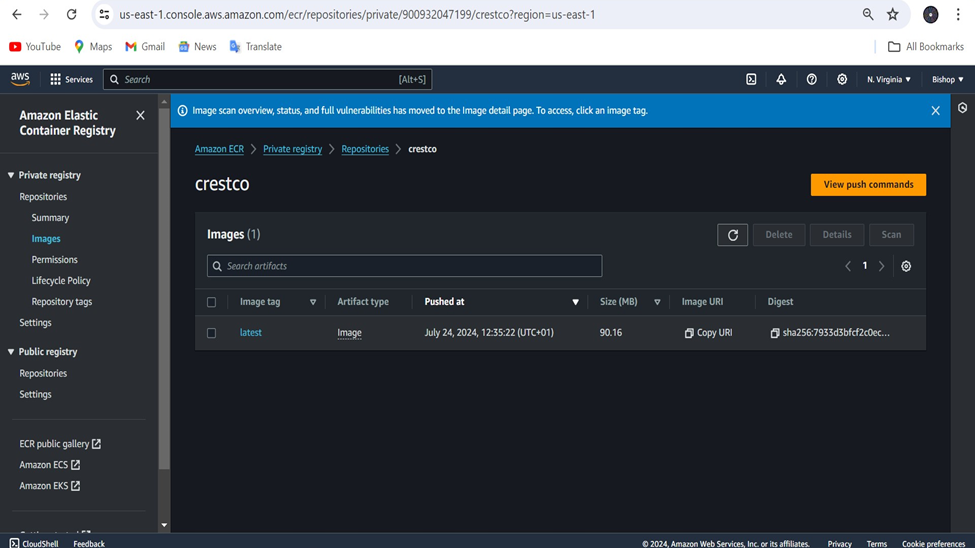Open Amazon EKS external link
This screenshot has height=548, width=975.
tap(50, 486)
